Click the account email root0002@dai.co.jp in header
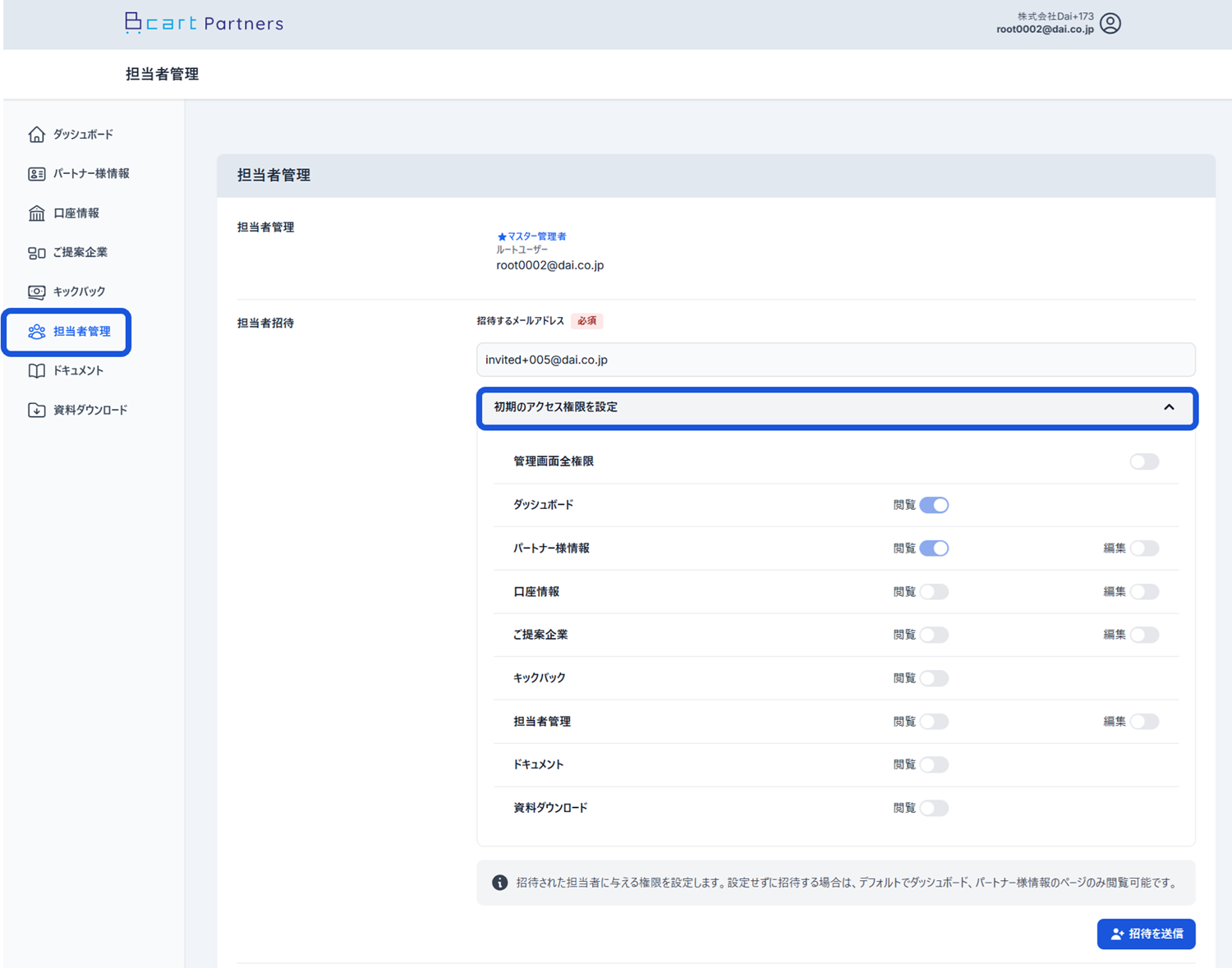 (x=1045, y=30)
